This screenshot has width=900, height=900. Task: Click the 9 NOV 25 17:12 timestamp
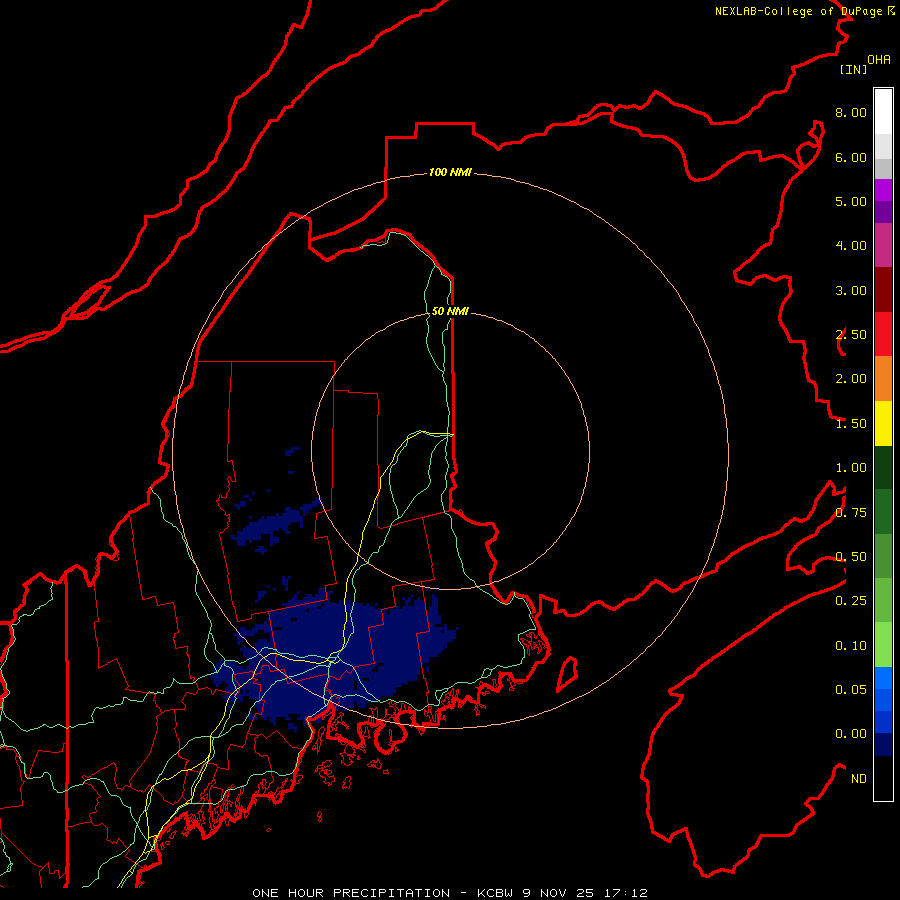coord(584,893)
